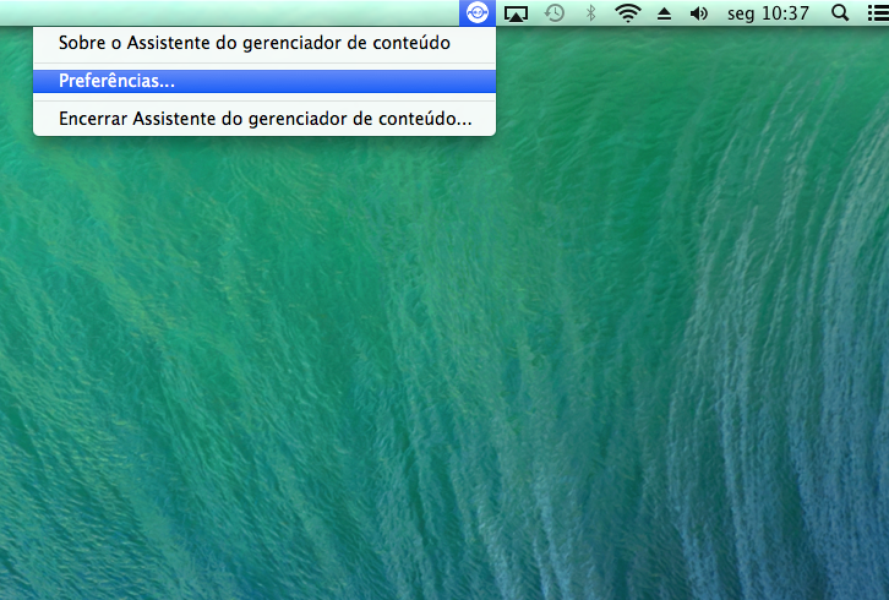This screenshot has width=889, height=600.
Task: Open the volume control icon
Action: 699,13
